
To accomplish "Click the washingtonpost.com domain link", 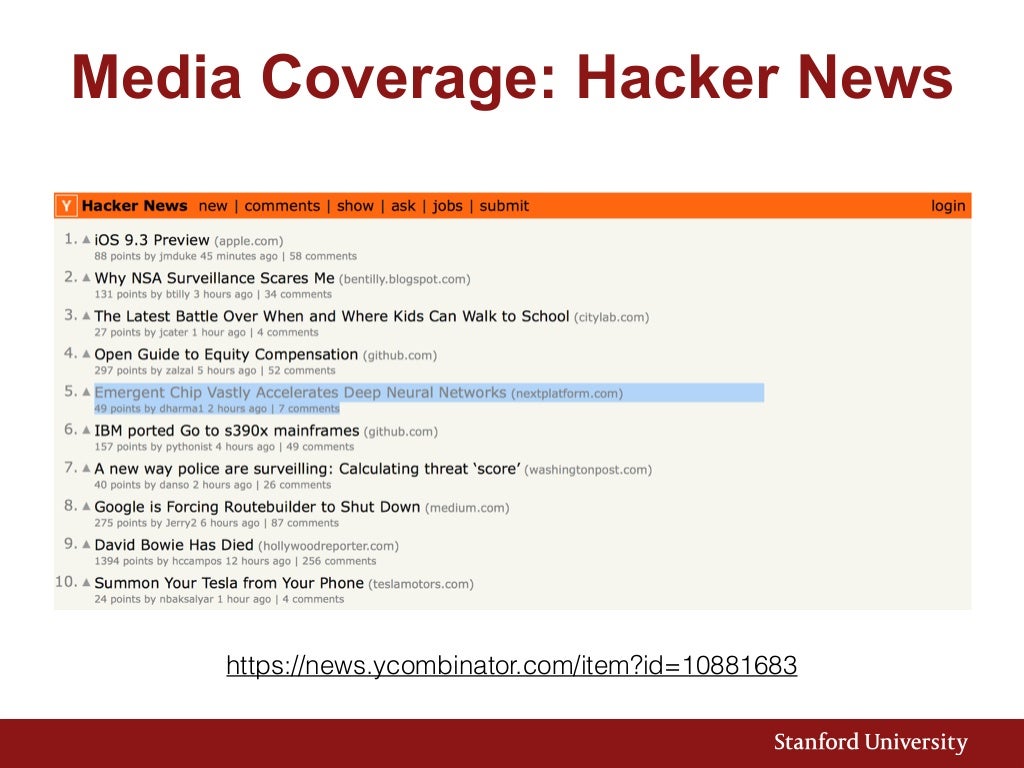I will pos(588,470).
